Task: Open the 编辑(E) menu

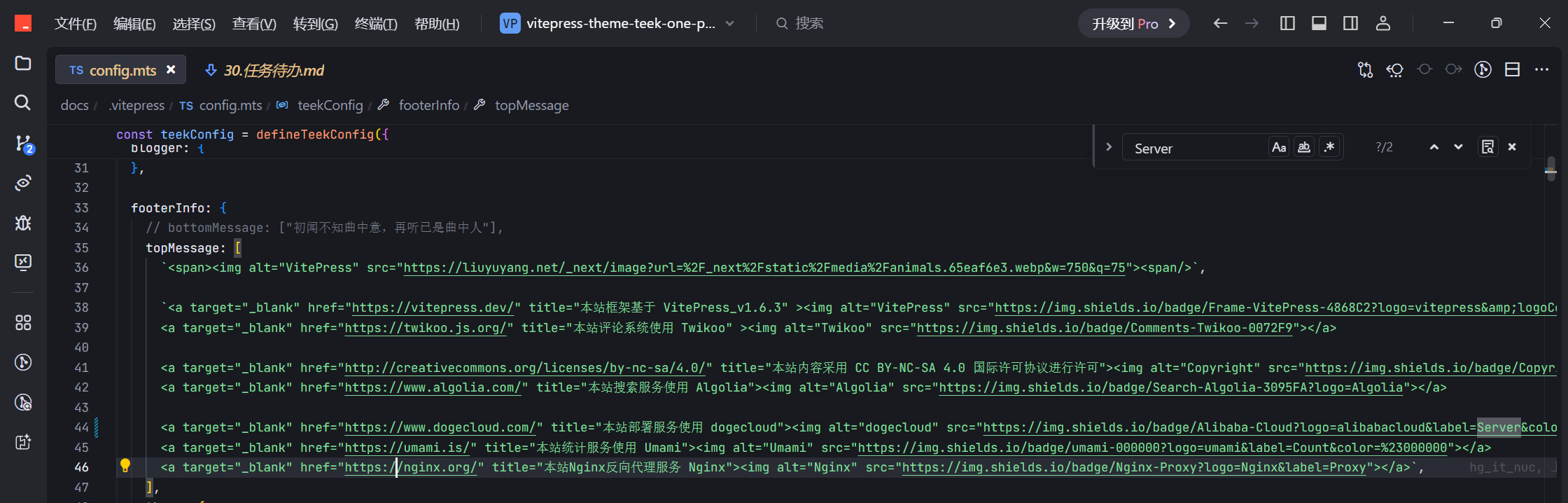Action: (134, 24)
